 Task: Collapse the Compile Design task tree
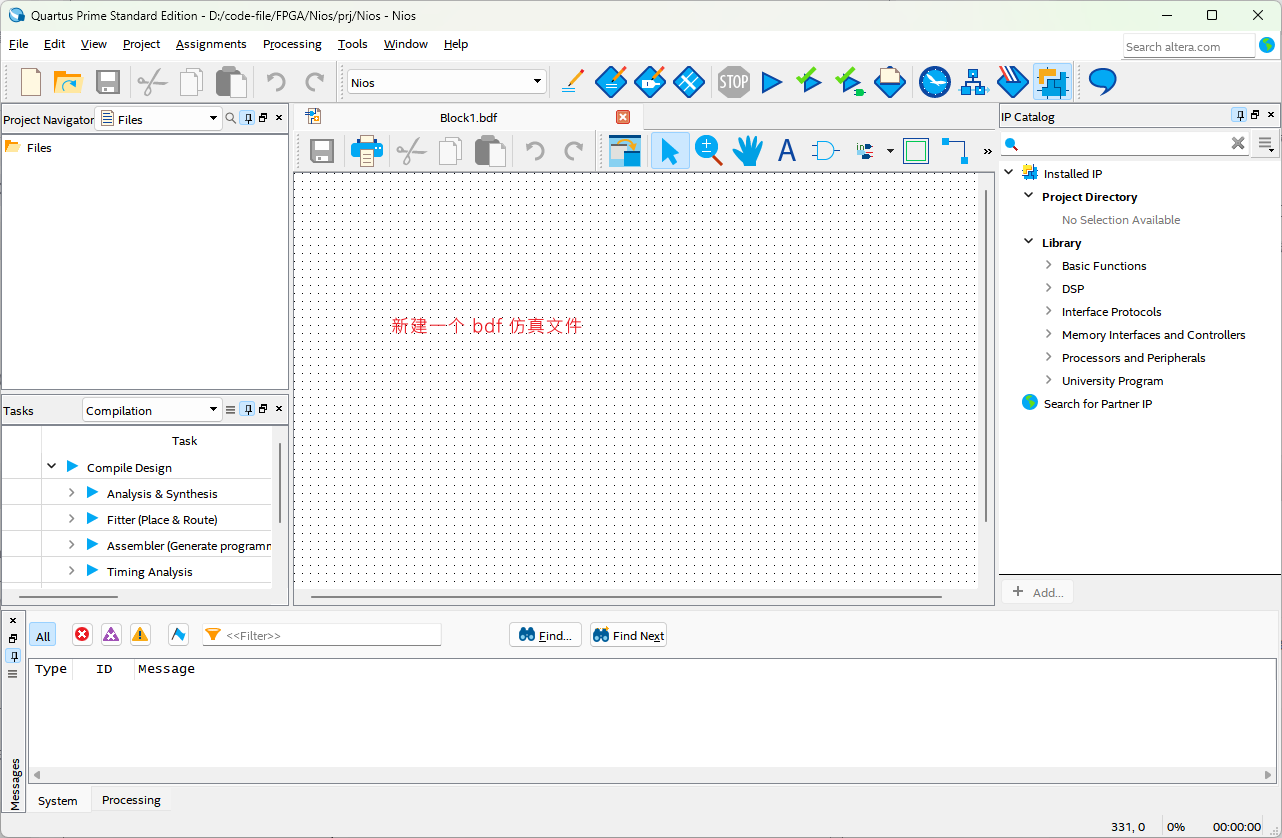point(51,466)
